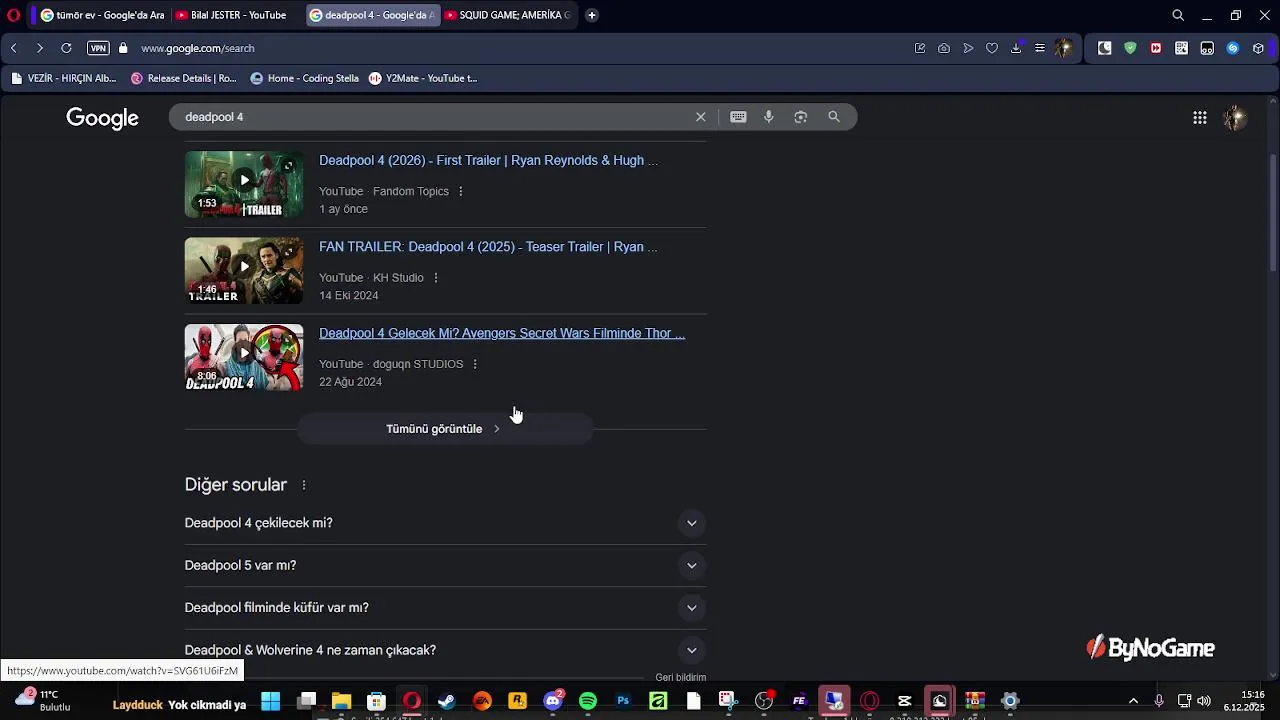The height and width of the screenshot is (720, 1280).
Task: Click the QR code extension icon
Action: coord(1181,48)
